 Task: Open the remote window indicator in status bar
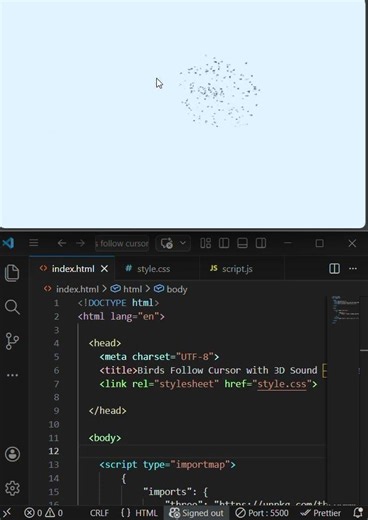[x=7, y=513]
